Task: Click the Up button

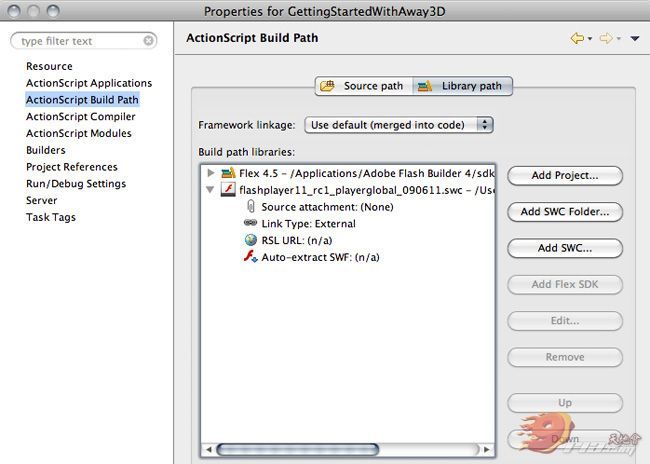Action: tap(565, 403)
